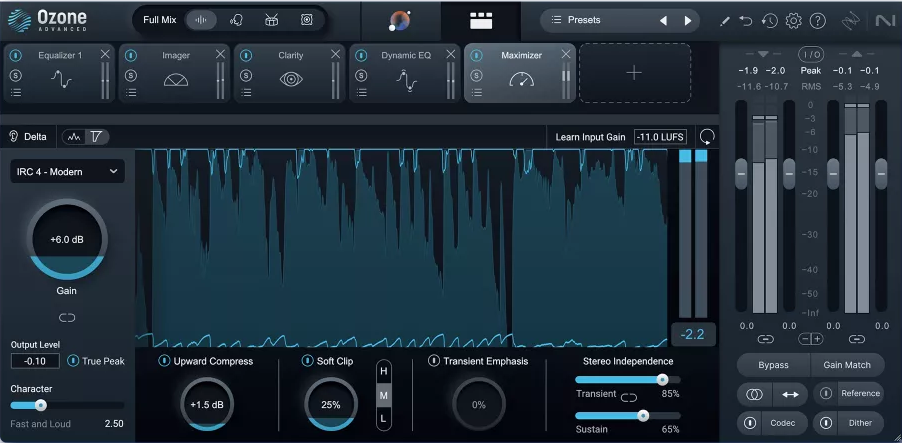
Task: Toggle mono sum circles icon
Action: click(755, 394)
